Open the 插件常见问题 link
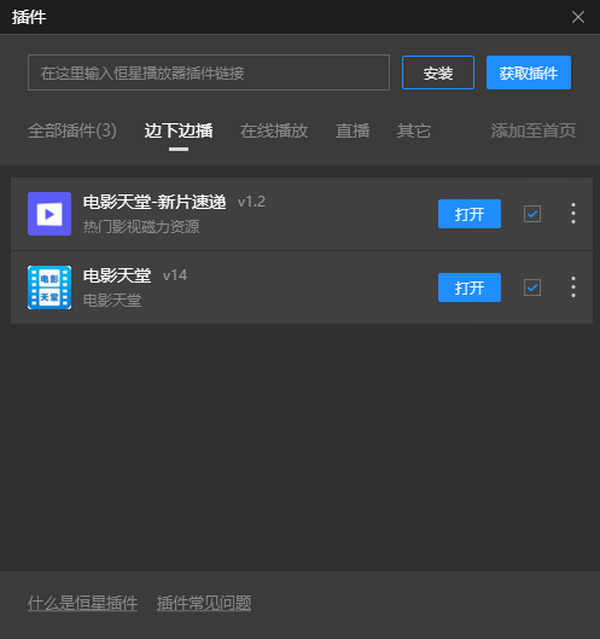Image resolution: width=600 pixels, height=639 pixels. click(x=204, y=603)
